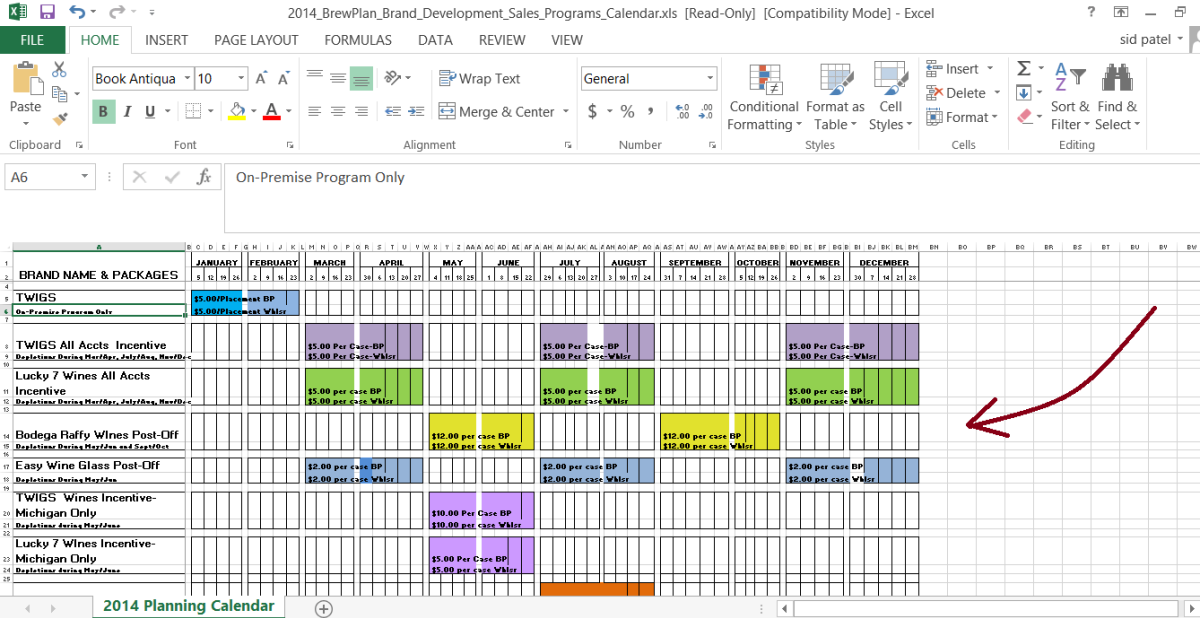The width and height of the screenshot is (1200, 618).
Task: Switch to PAGE LAYOUT tab
Action: 256,40
